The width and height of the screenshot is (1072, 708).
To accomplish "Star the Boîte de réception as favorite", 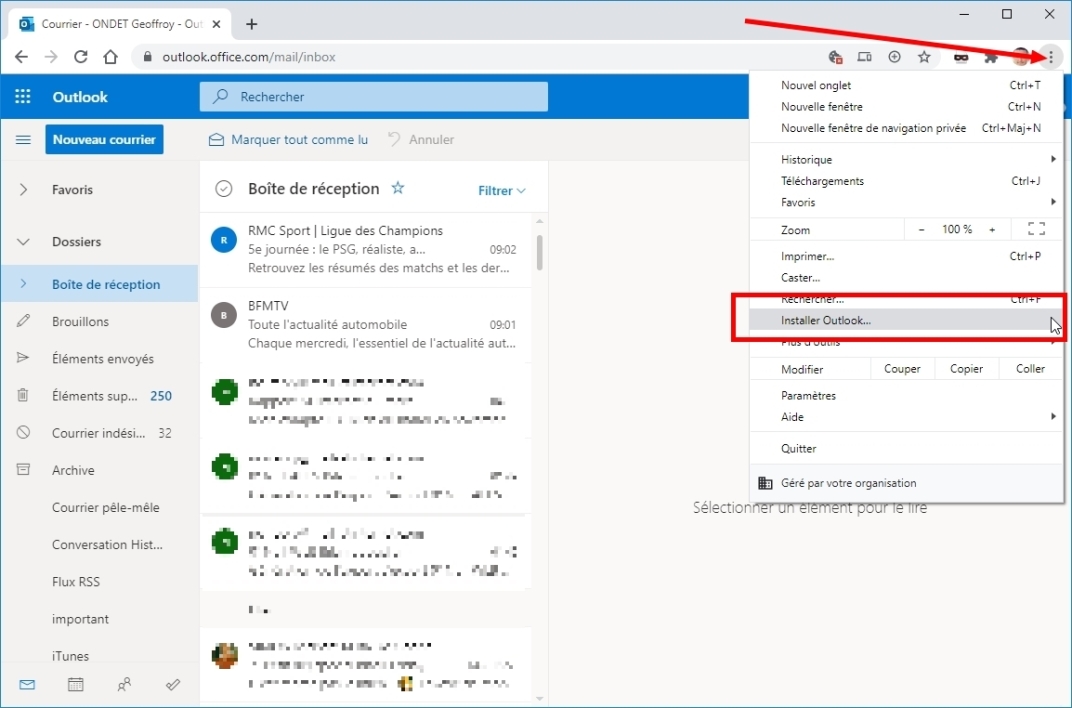I will click(x=397, y=187).
